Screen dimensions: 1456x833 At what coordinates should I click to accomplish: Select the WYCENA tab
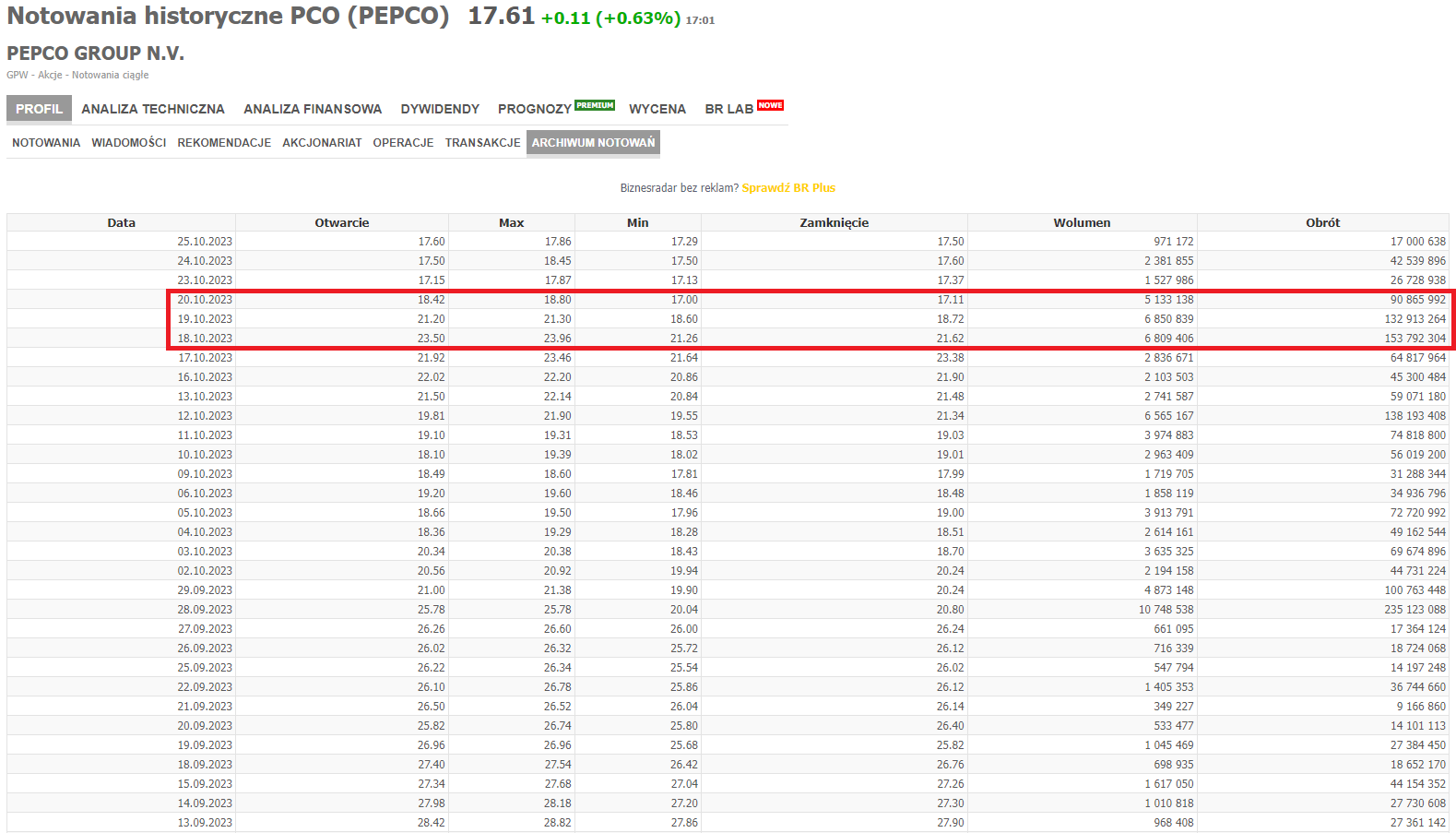pyautogui.click(x=657, y=109)
